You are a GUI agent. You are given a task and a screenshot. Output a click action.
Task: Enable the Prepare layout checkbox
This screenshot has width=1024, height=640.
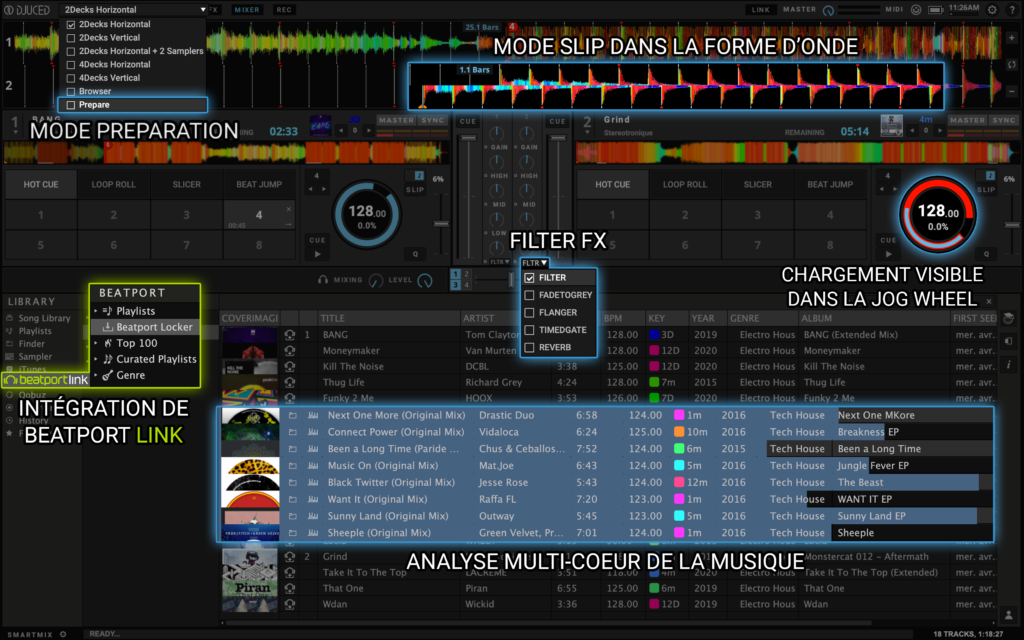(x=70, y=105)
